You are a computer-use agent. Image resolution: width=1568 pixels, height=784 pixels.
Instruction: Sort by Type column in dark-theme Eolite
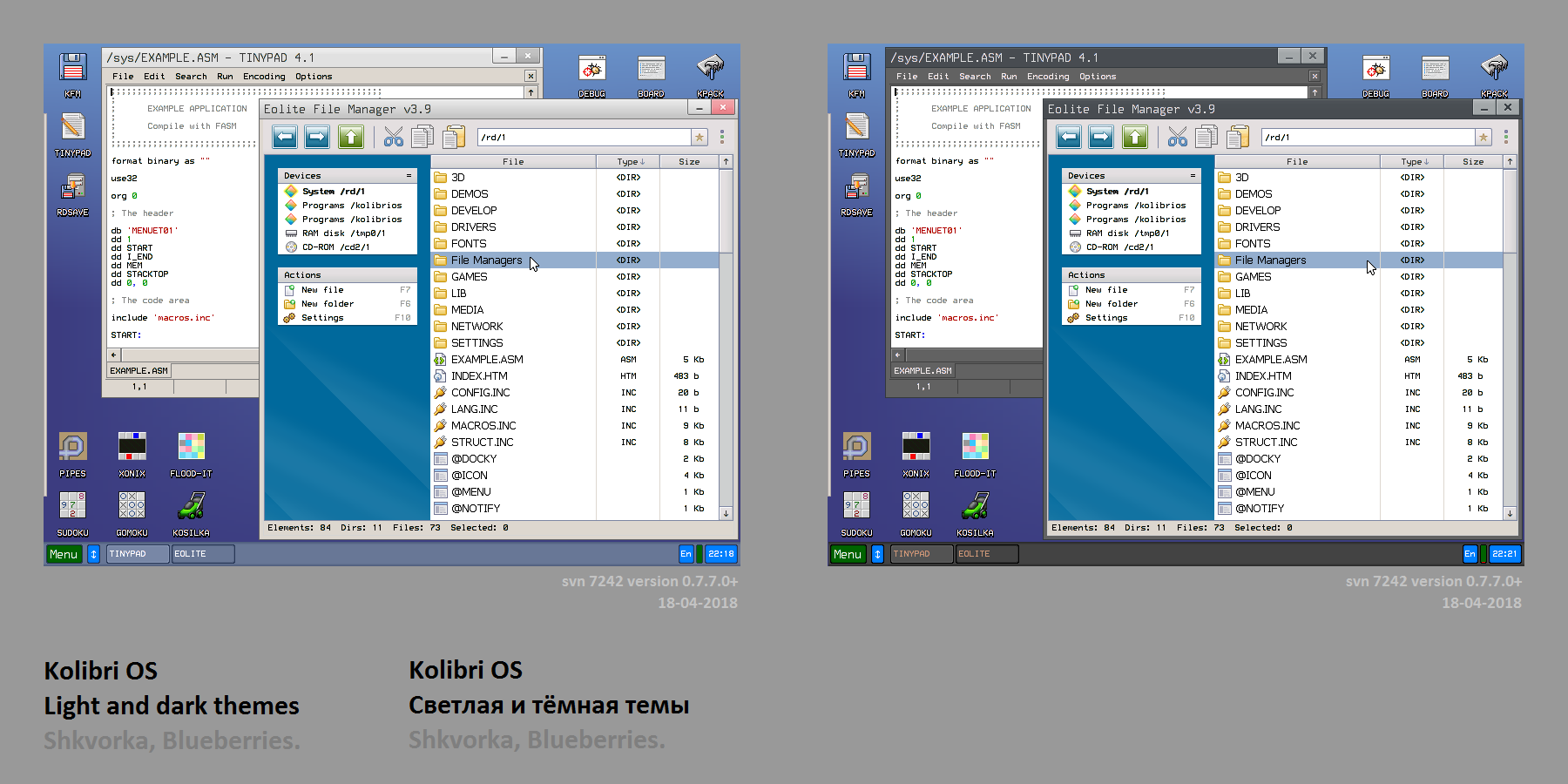click(x=1412, y=162)
